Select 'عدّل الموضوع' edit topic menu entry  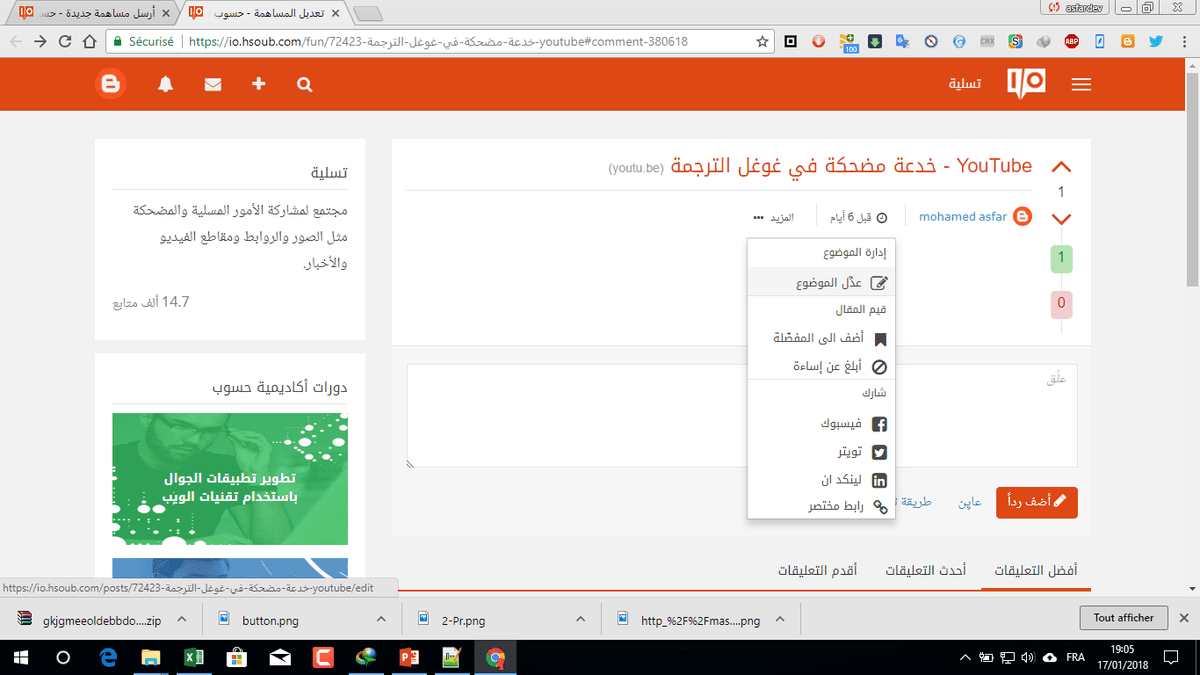pyautogui.click(x=821, y=283)
